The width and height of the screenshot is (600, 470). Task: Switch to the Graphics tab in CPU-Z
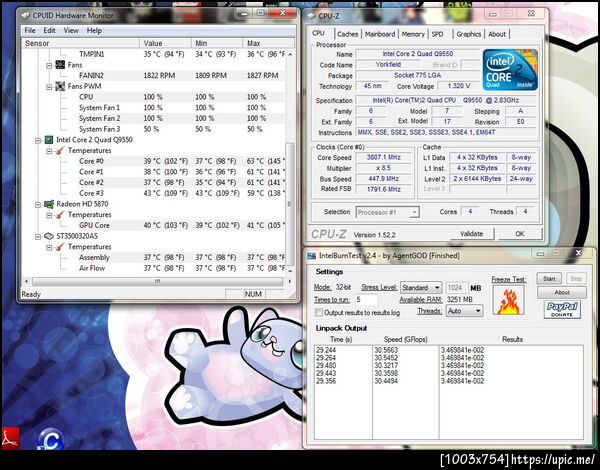coord(469,34)
